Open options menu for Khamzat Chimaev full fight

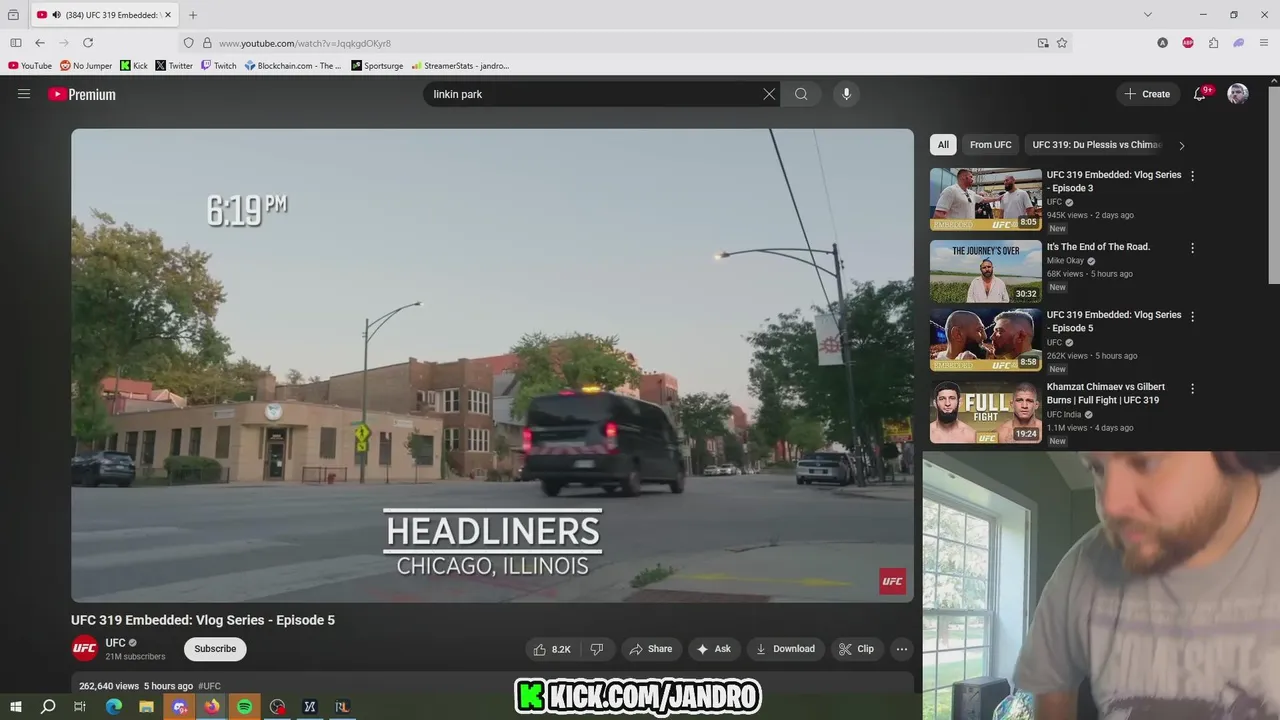[1192, 388]
